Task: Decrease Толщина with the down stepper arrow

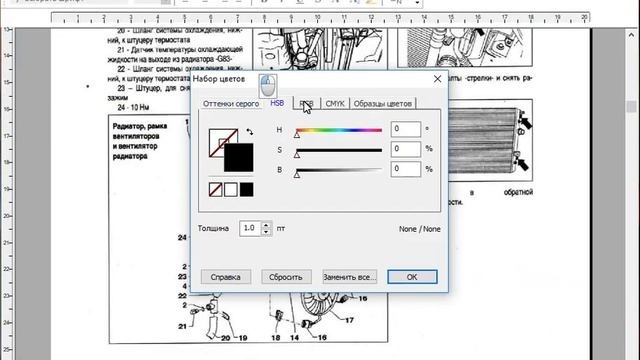Action: point(266,232)
